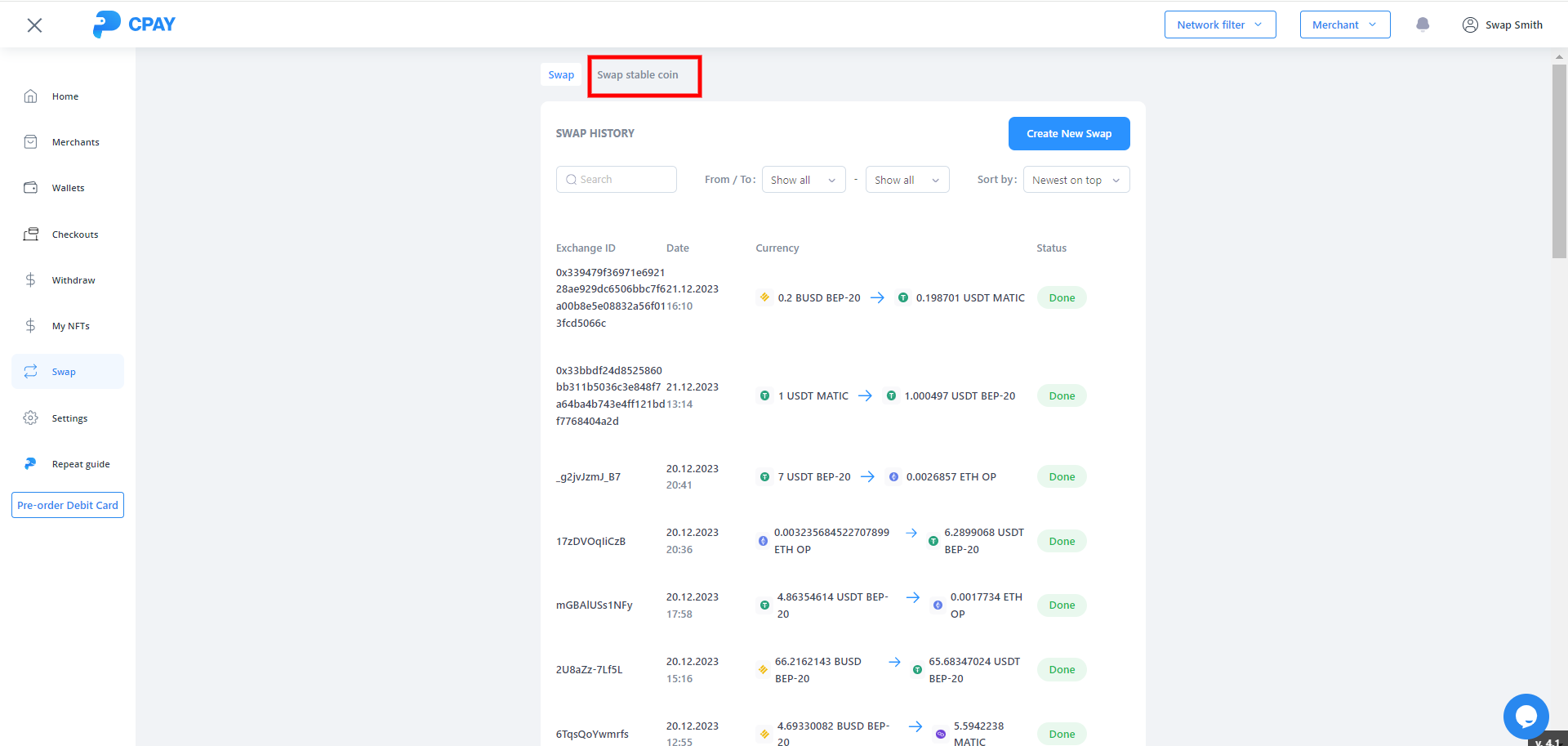The width and height of the screenshot is (1568, 746).
Task: Click the notification bell icon
Action: 1423,25
